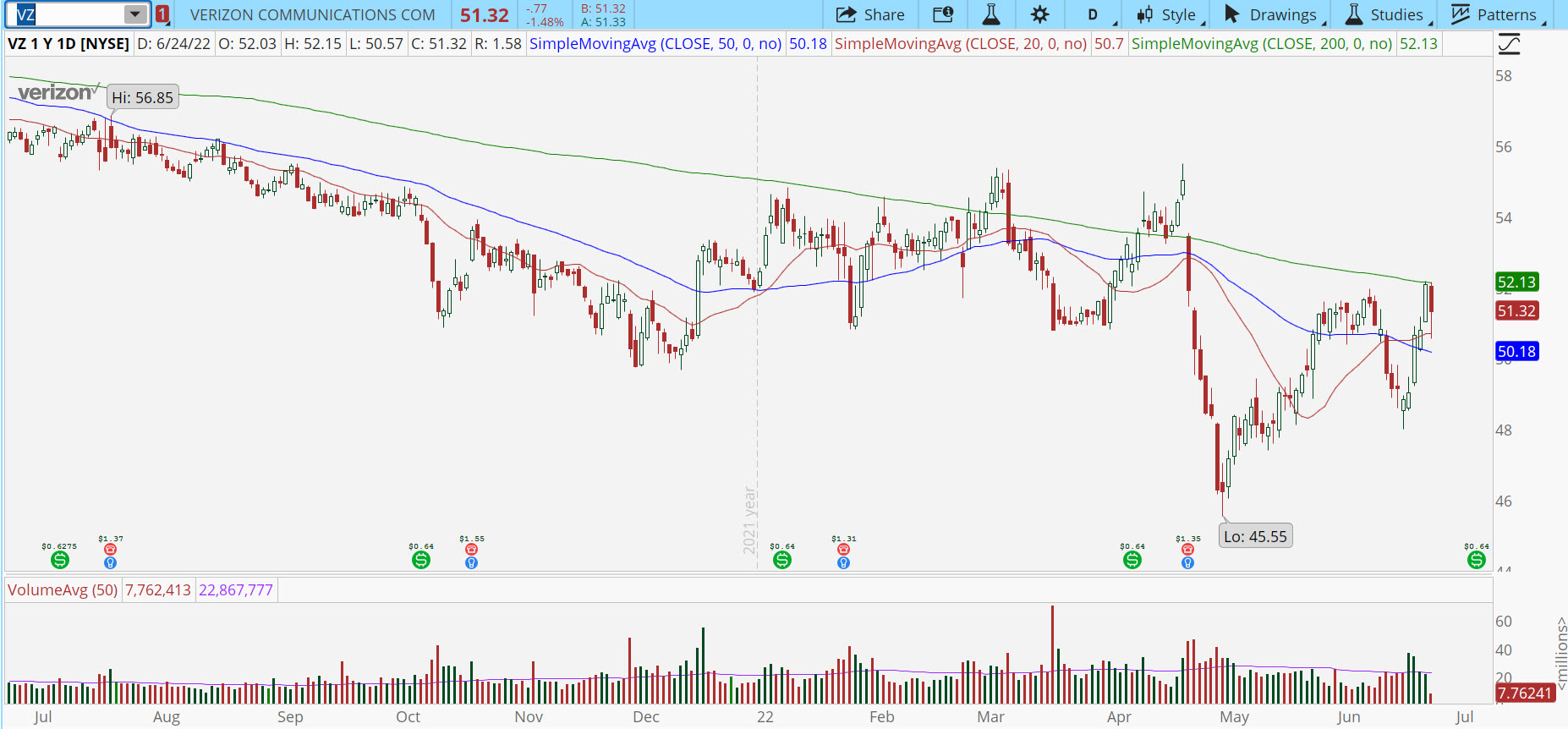Click the Dec label on the time axis

coord(646,717)
